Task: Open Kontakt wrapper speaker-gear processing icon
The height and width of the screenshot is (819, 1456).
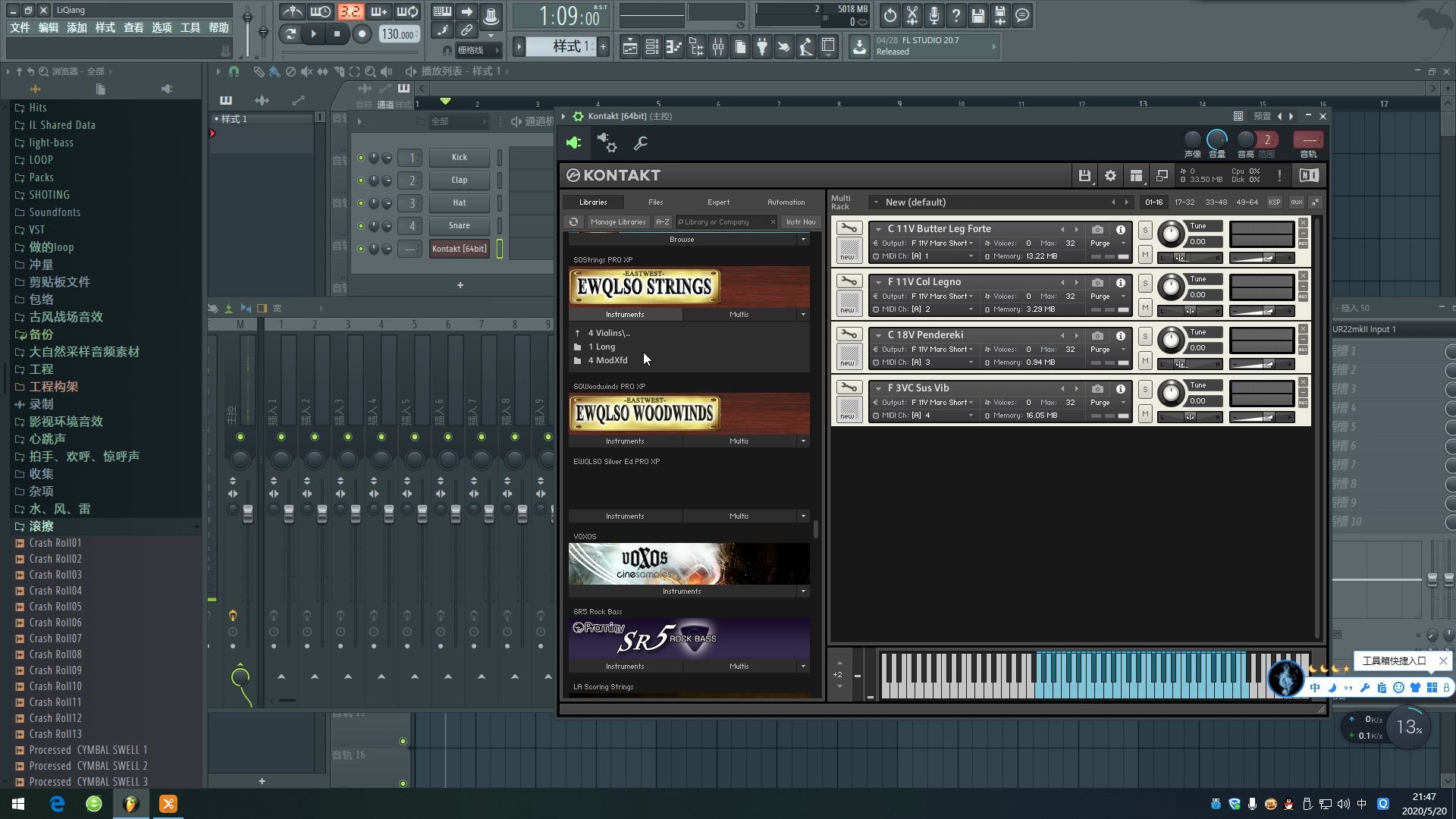Action: click(x=607, y=143)
